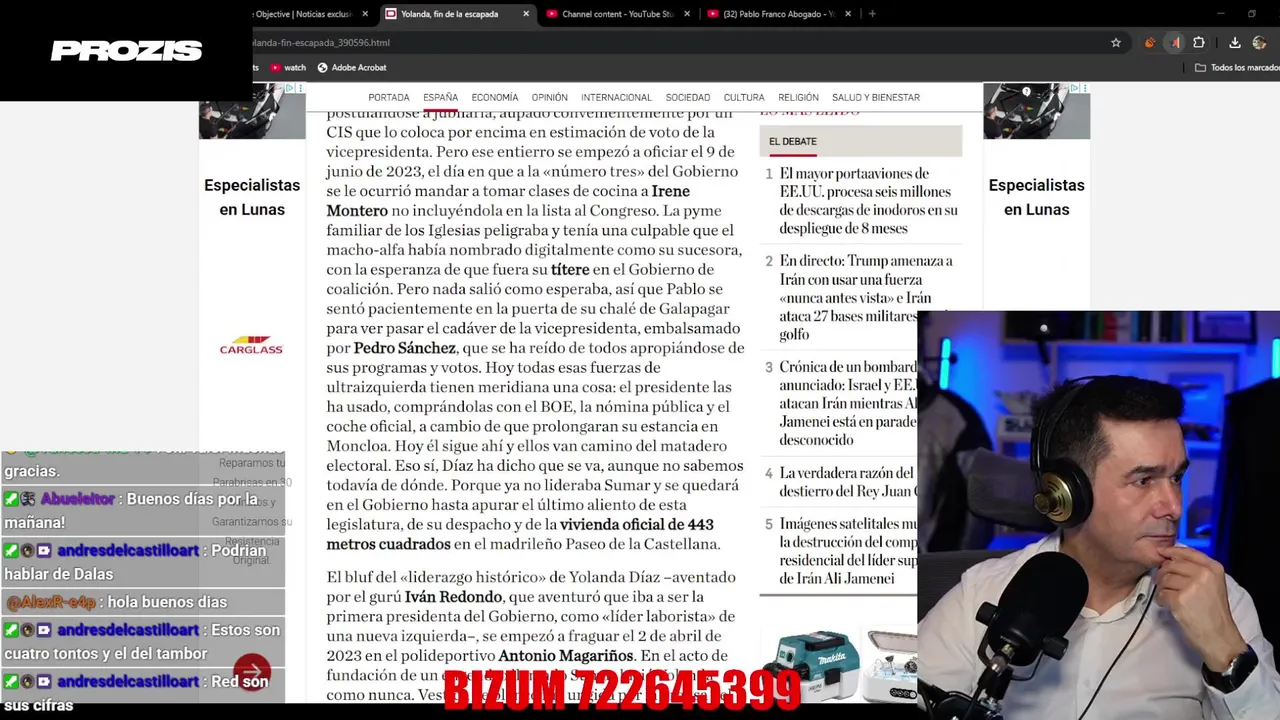Click the right ad info/close icon
The image size is (1280, 720).
[x=1080, y=89]
